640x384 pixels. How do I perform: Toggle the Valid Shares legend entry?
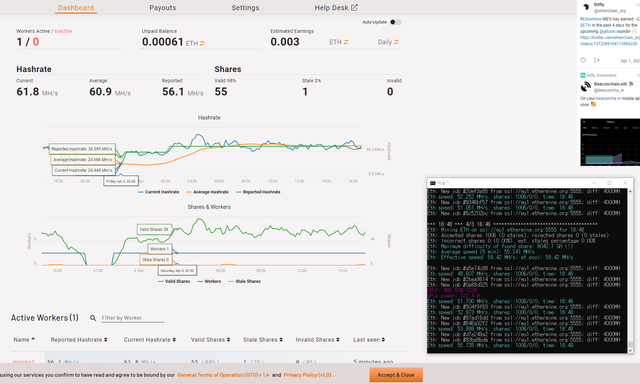pyautogui.click(x=174, y=281)
